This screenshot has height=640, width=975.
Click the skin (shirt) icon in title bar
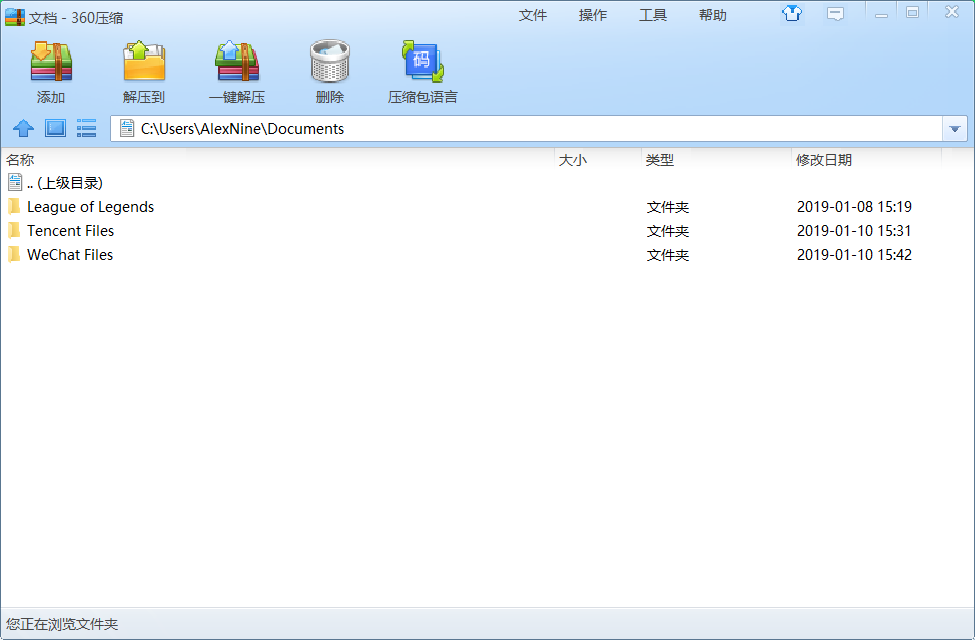pyautogui.click(x=792, y=13)
